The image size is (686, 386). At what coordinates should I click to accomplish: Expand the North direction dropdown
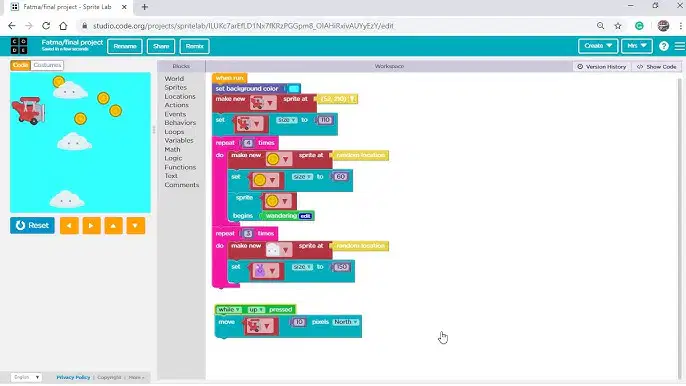346,322
